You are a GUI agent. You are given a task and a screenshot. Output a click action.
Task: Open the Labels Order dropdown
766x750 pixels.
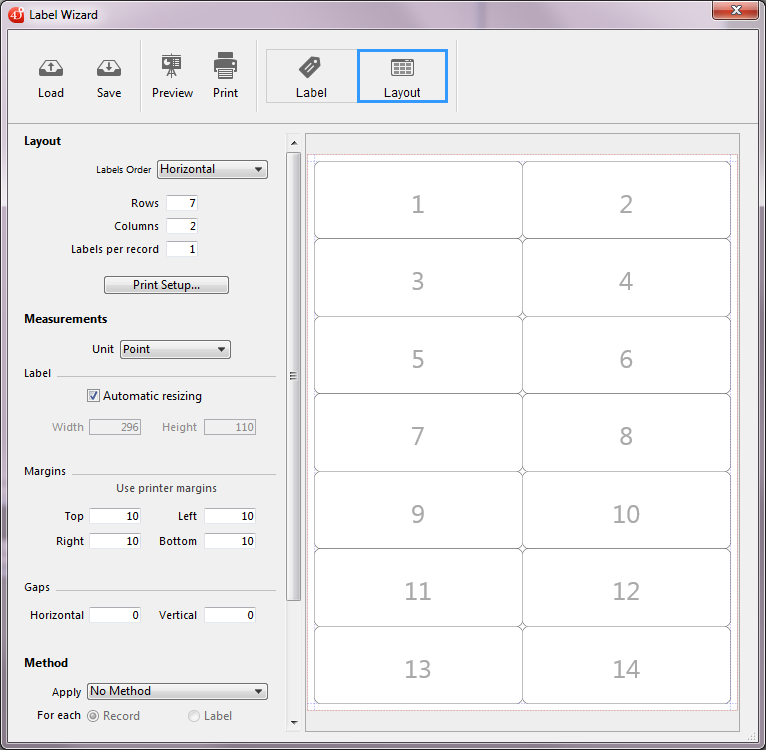(x=212, y=169)
